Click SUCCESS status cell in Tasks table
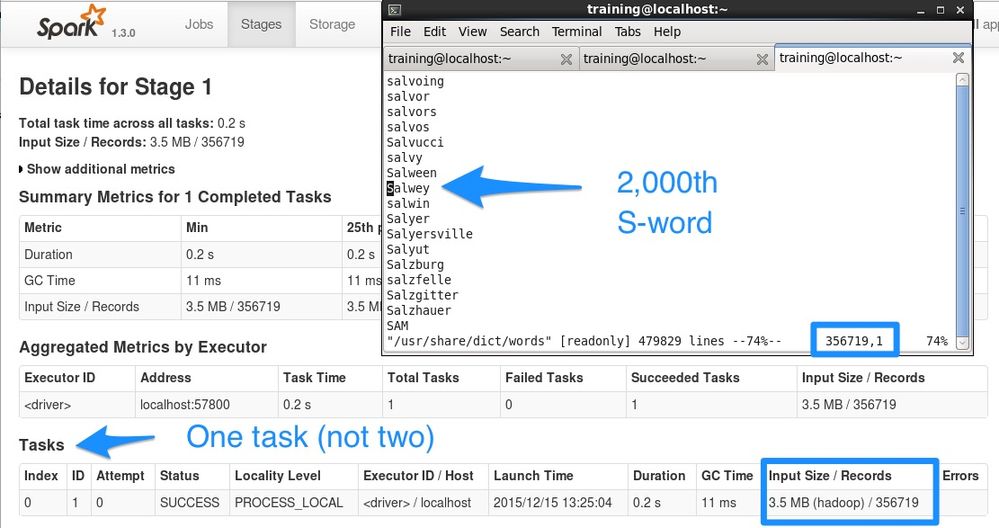 point(190,503)
